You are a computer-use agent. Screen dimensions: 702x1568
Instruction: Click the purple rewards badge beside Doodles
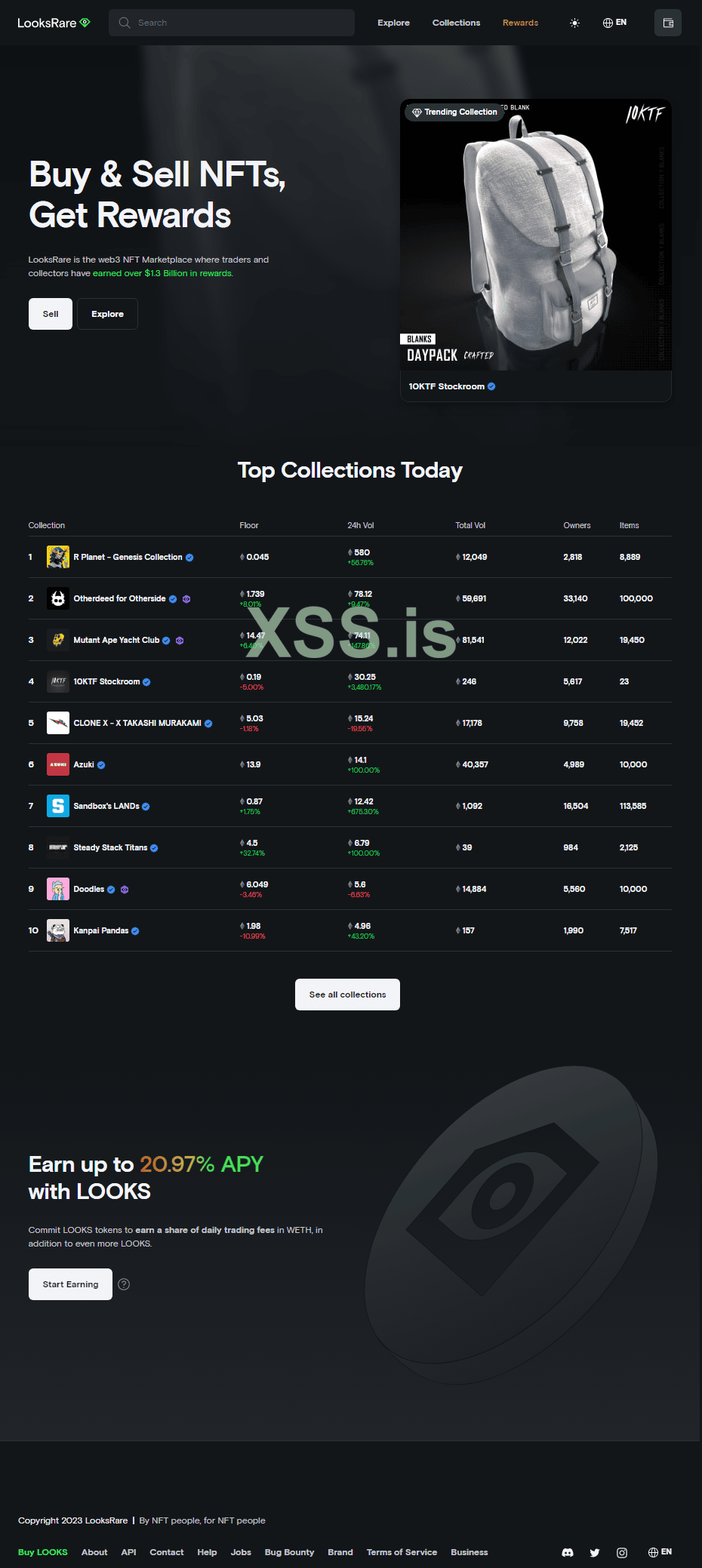[x=125, y=890]
